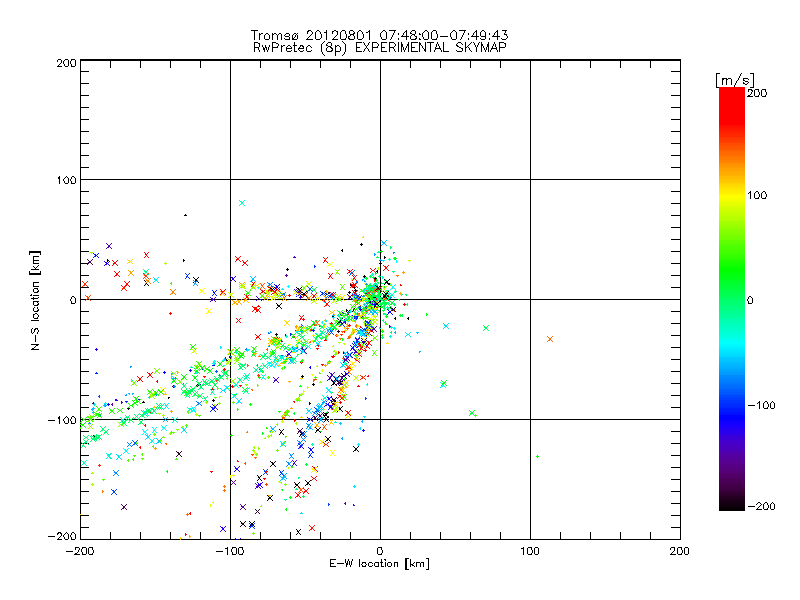Click the orange cross marker east of 100 km

point(549,339)
